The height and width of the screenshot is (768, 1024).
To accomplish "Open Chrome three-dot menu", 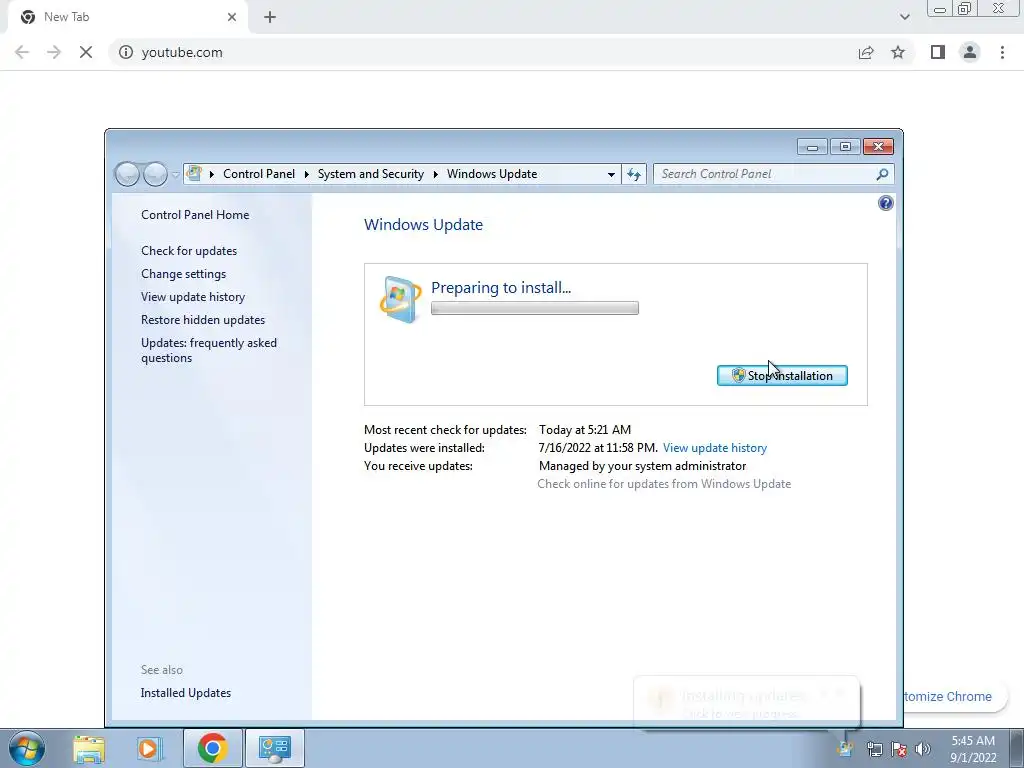I will 1002,52.
